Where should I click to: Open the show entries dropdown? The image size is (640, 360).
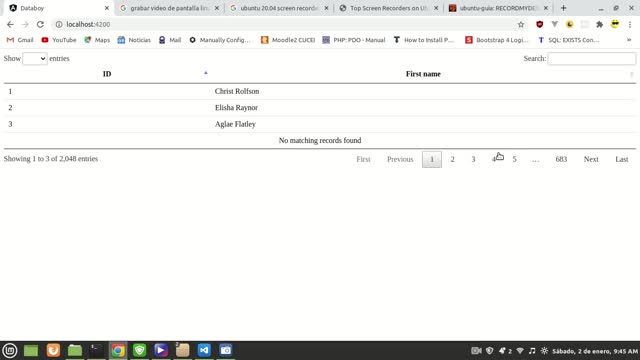pos(35,58)
